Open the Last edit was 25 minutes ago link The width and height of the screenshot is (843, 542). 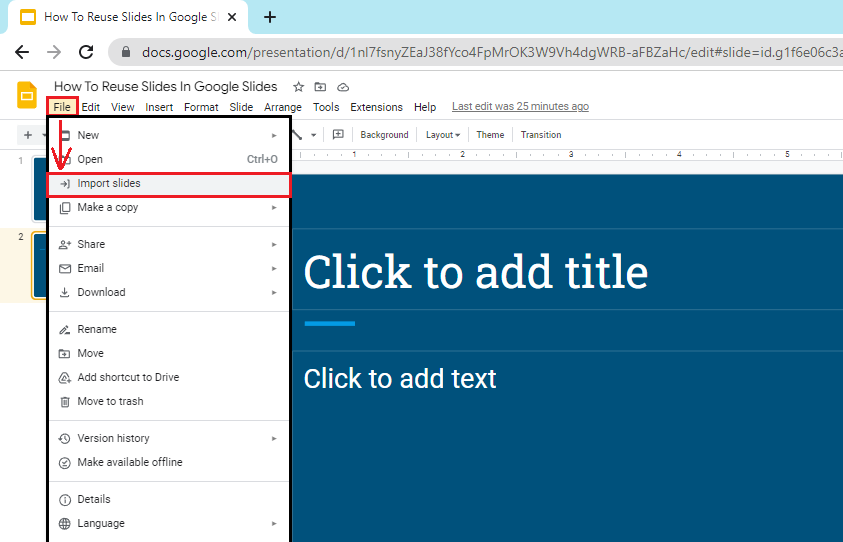coord(520,106)
